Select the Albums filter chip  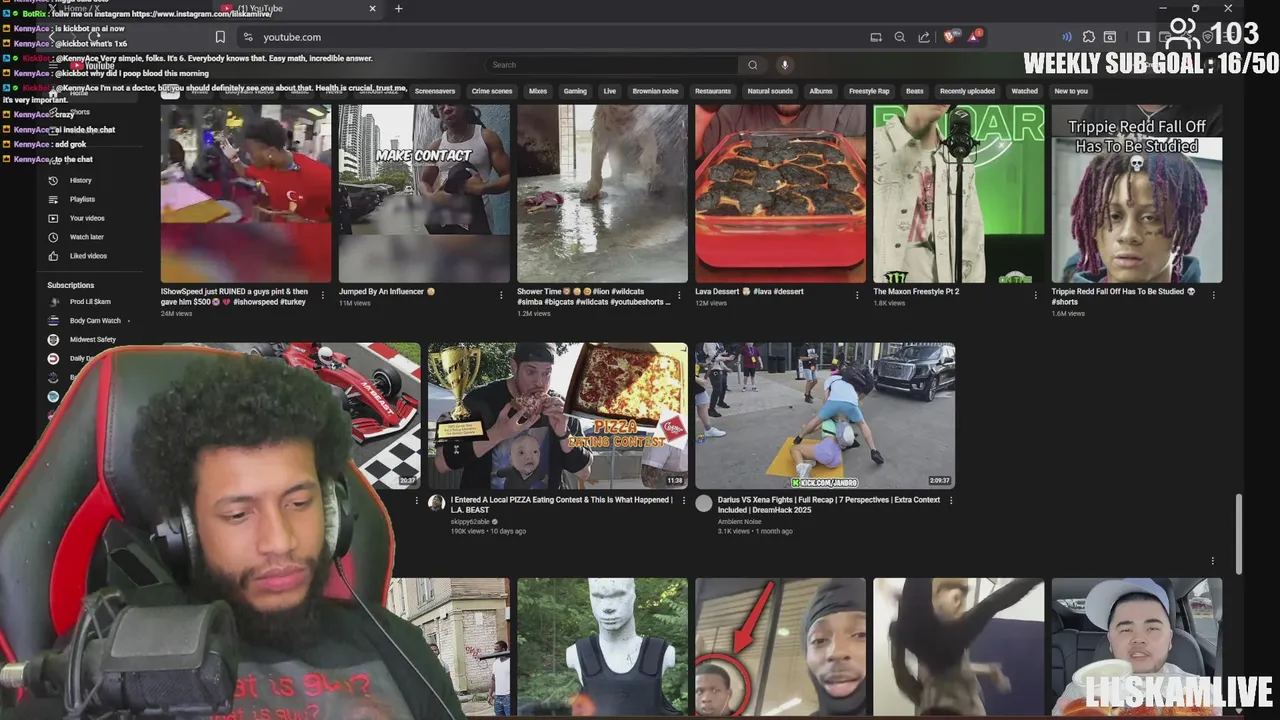click(x=821, y=91)
